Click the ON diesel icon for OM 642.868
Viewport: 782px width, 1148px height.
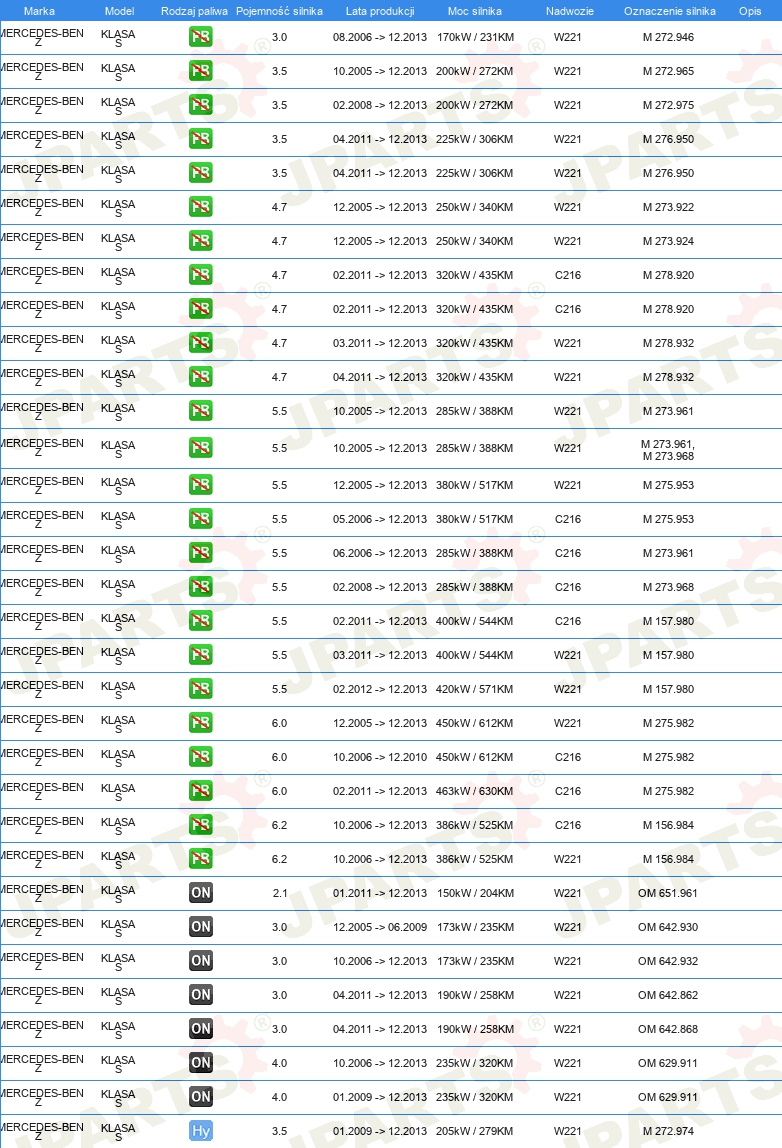click(x=201, y=1029)
